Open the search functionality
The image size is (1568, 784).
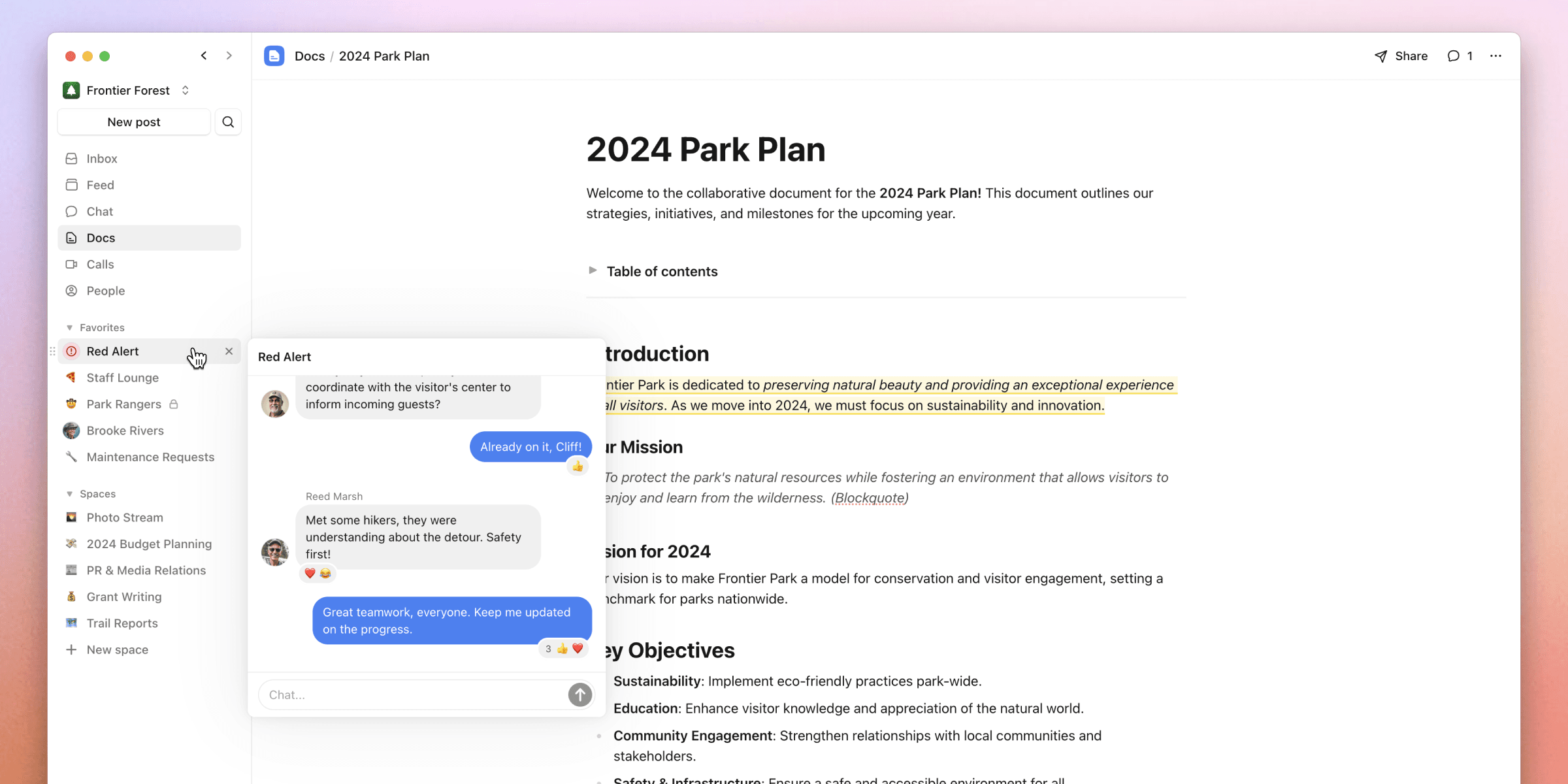[x=227, y=121]
